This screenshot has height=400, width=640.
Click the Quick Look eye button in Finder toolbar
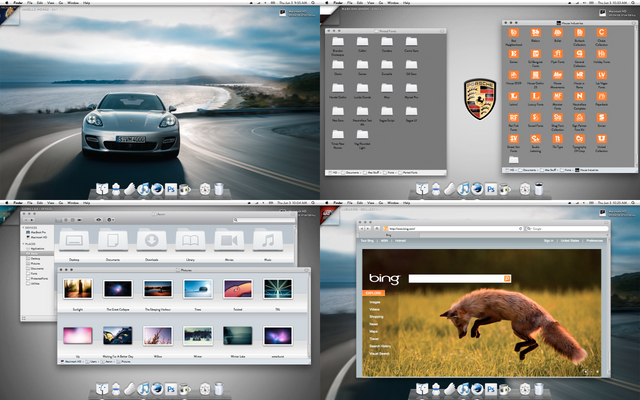tap(98, 220)
